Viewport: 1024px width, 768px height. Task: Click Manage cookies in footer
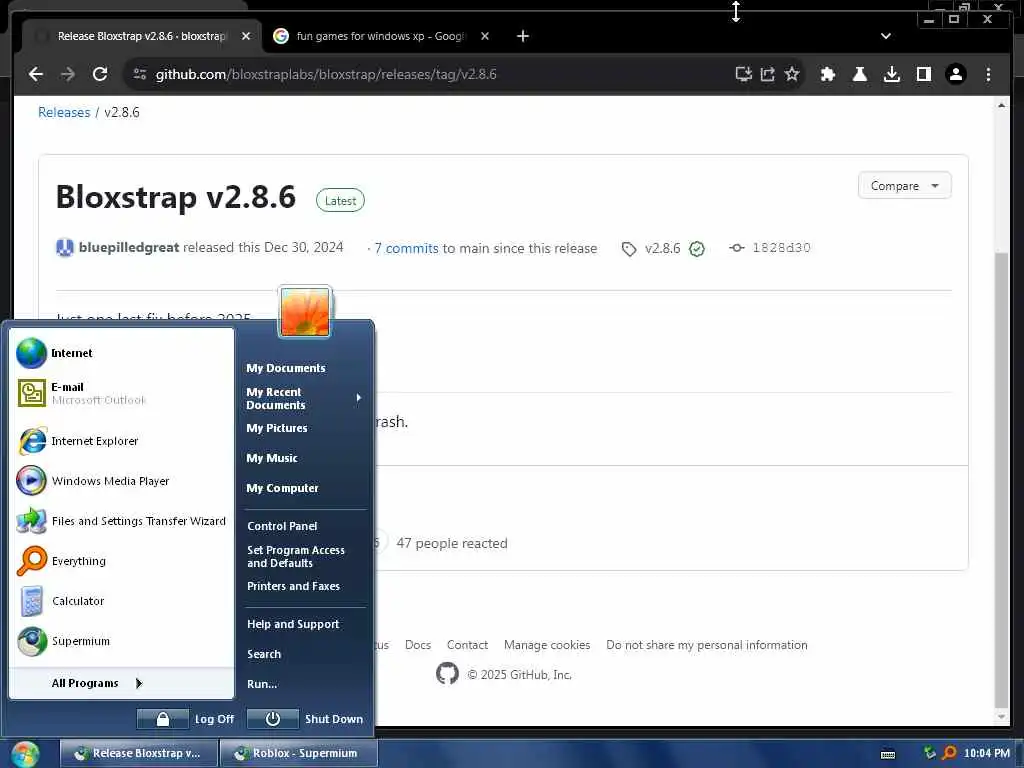[x=547, y=645]
